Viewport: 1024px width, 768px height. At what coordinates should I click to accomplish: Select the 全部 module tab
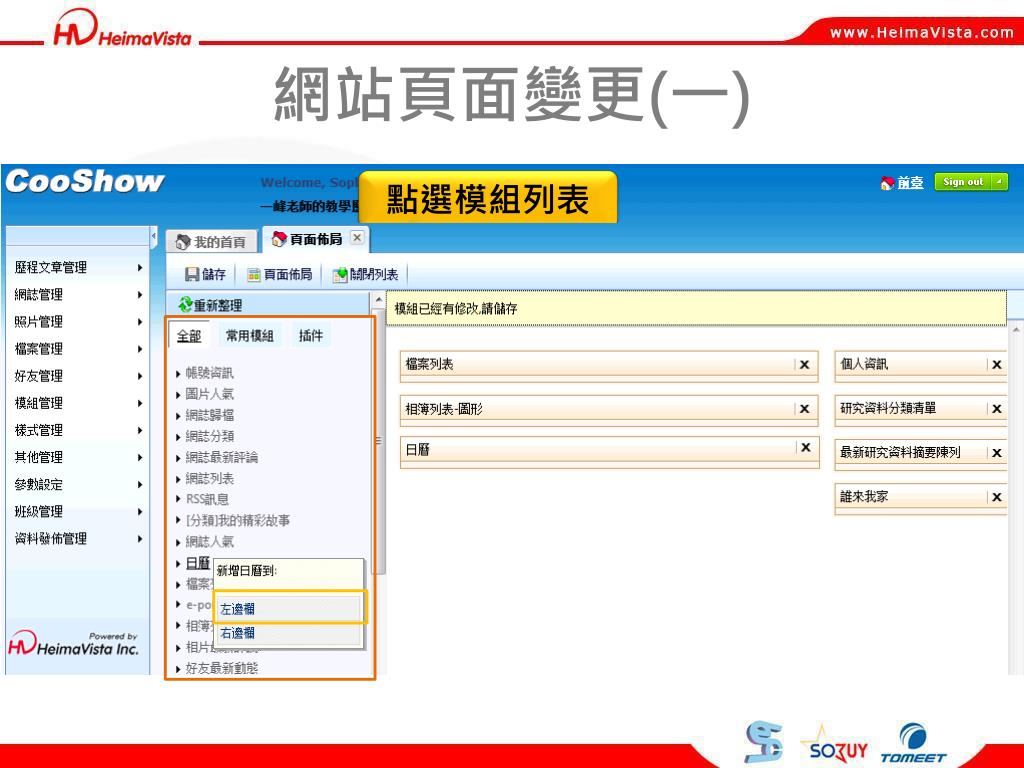[189, 336]
